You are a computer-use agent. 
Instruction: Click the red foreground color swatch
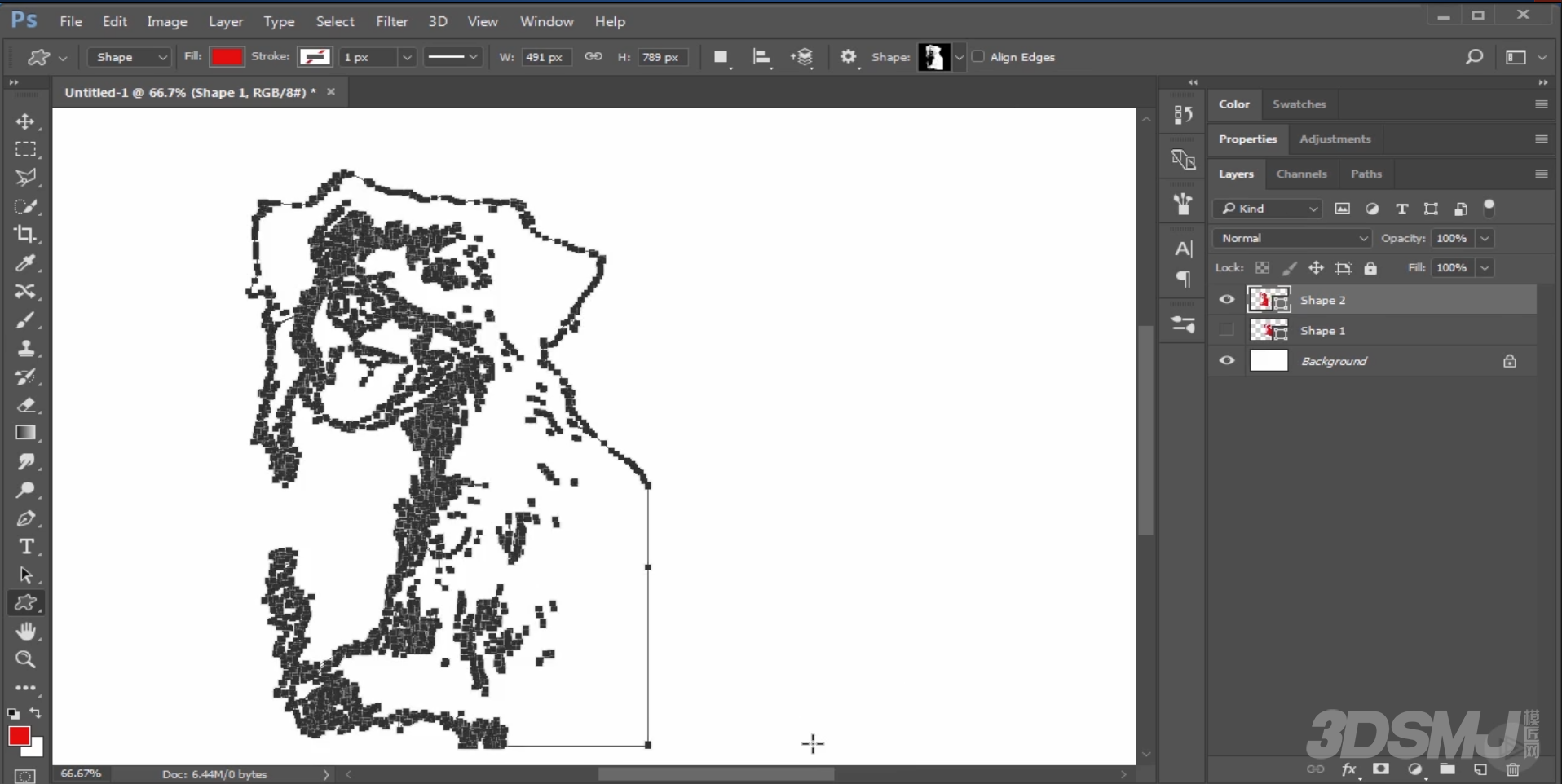19,736
